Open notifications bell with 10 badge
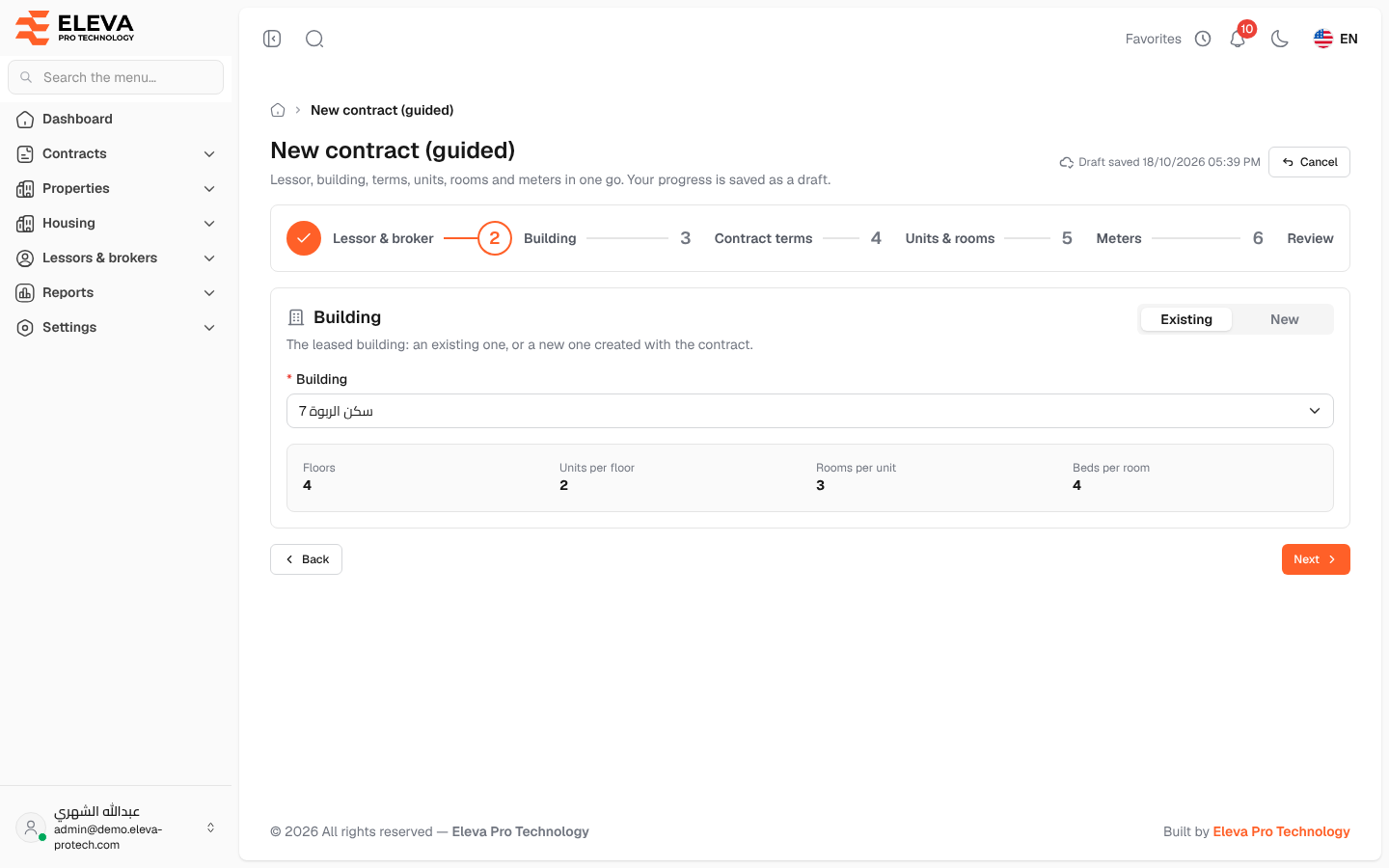 [1239, 38]
